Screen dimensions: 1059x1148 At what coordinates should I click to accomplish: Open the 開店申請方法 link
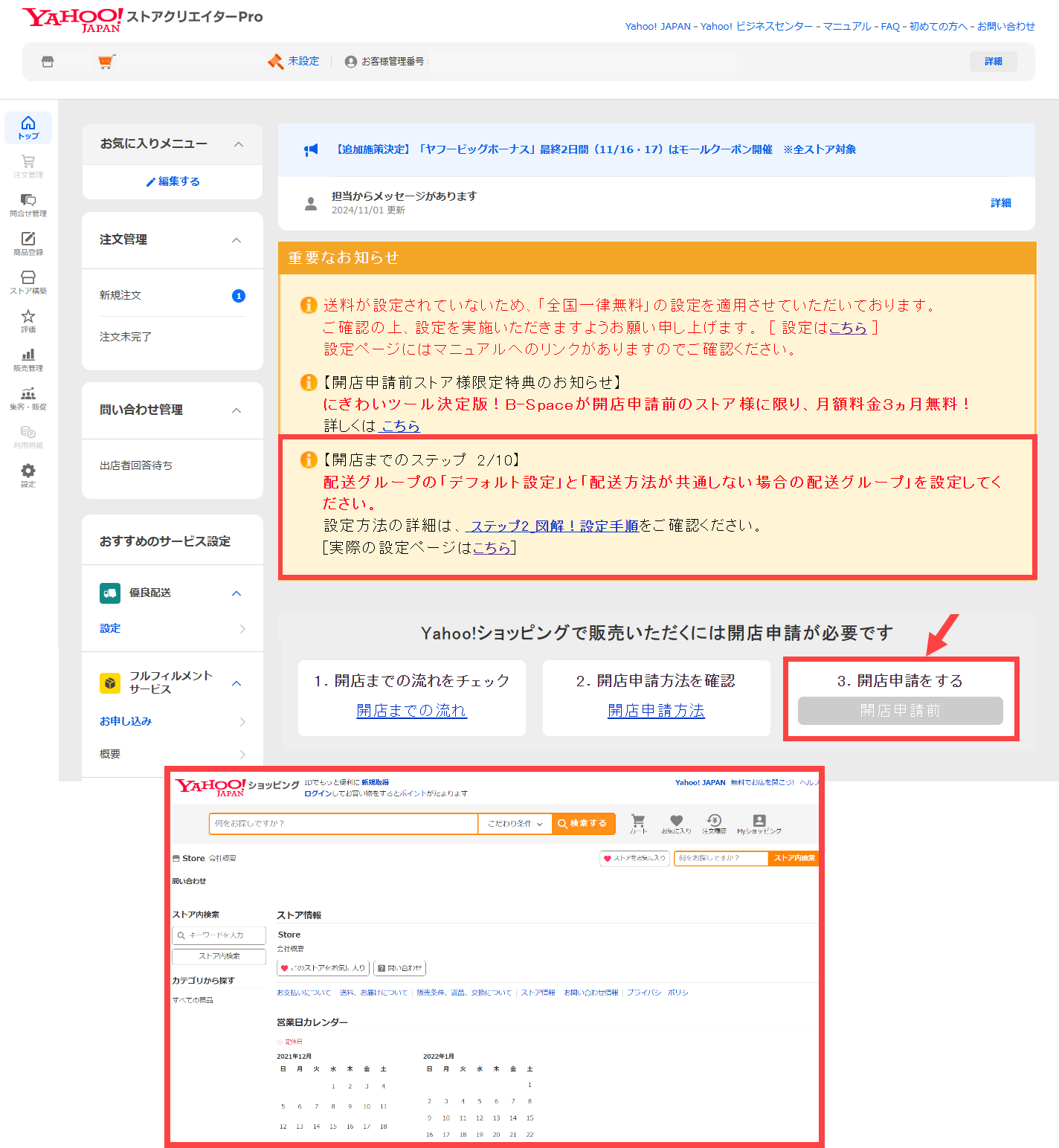coord(656,711)
